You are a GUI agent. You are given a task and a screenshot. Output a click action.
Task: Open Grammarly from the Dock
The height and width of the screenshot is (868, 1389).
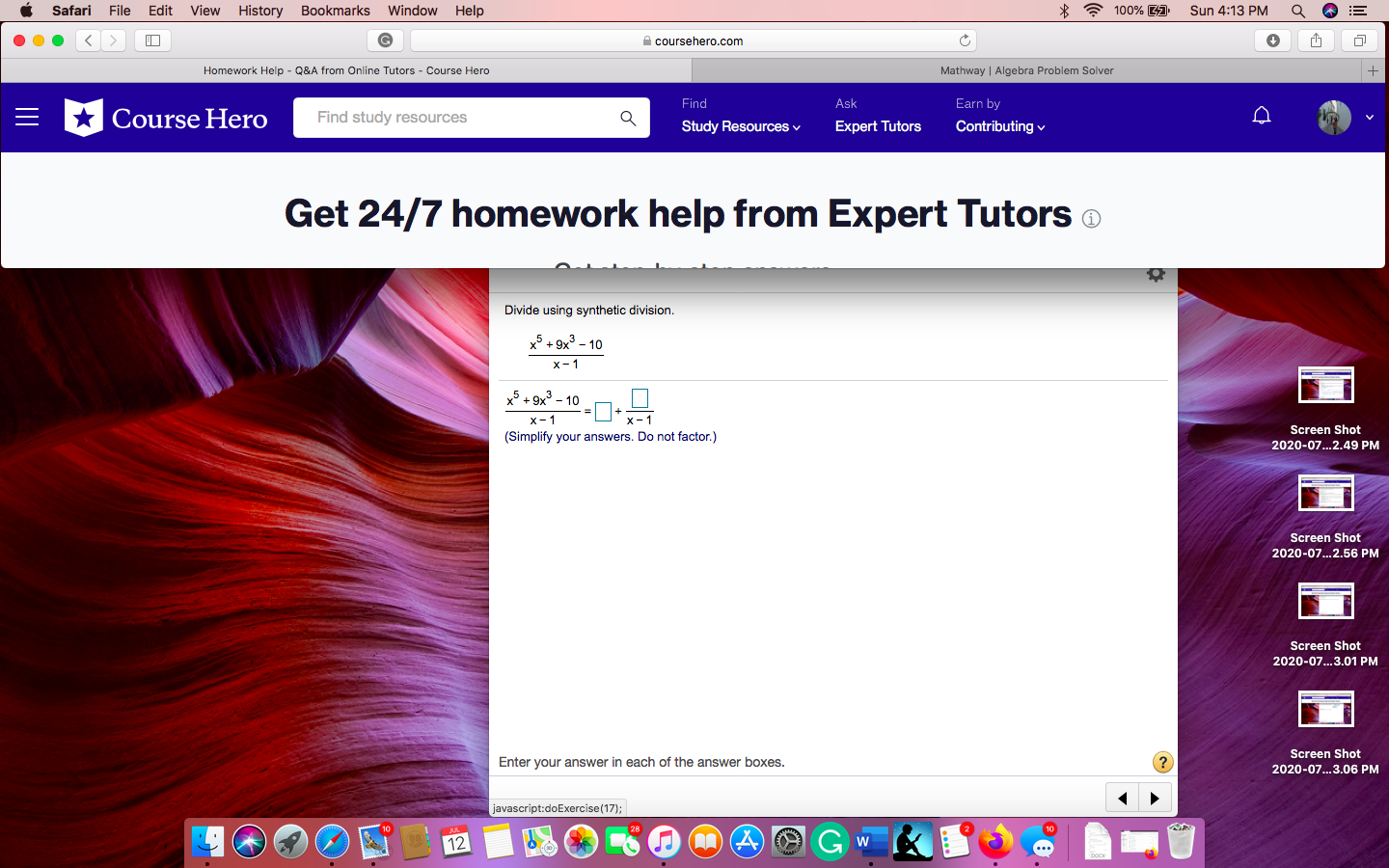(x=830, y=842)
